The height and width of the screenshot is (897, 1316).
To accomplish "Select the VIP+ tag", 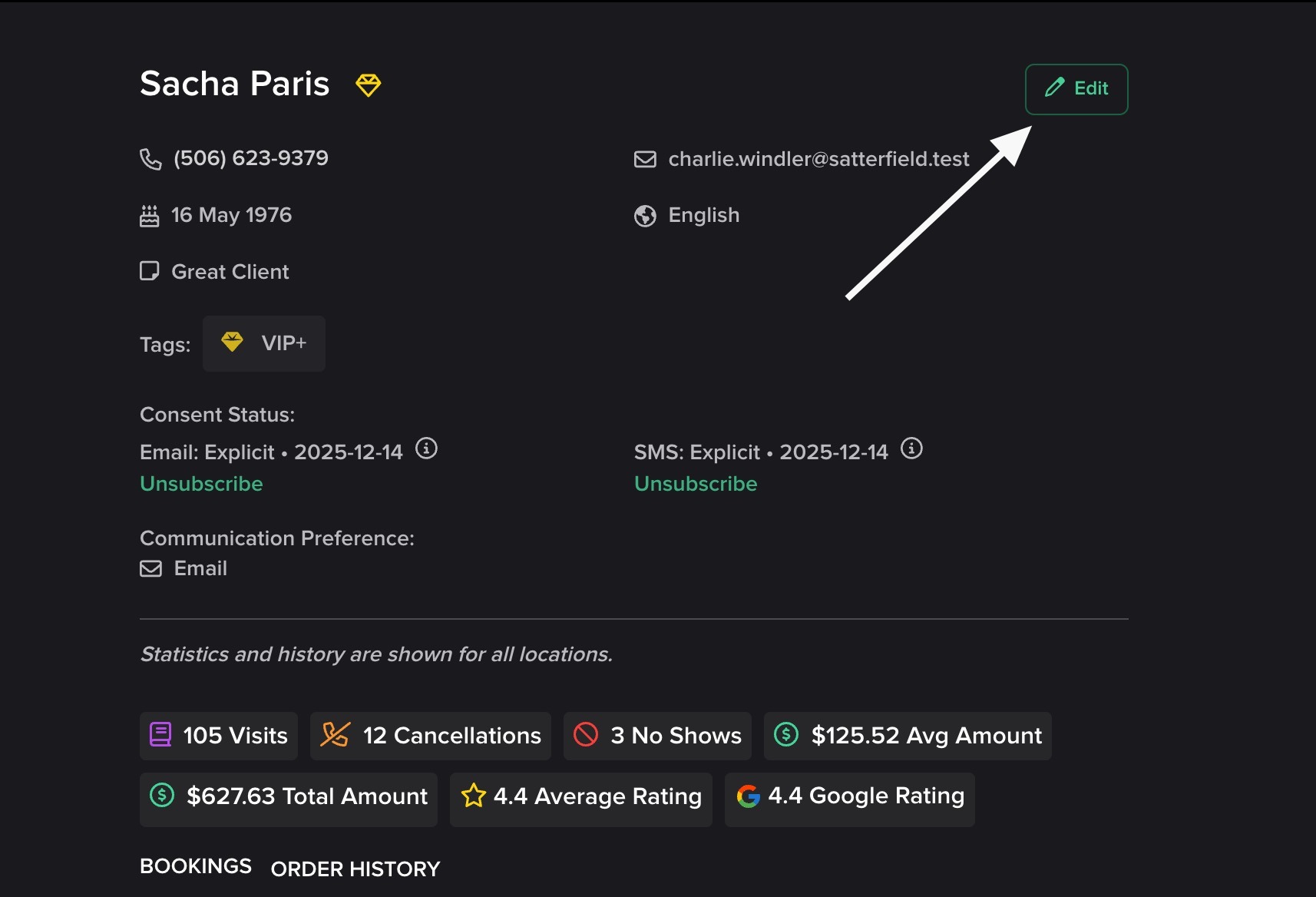I will 264,343.
